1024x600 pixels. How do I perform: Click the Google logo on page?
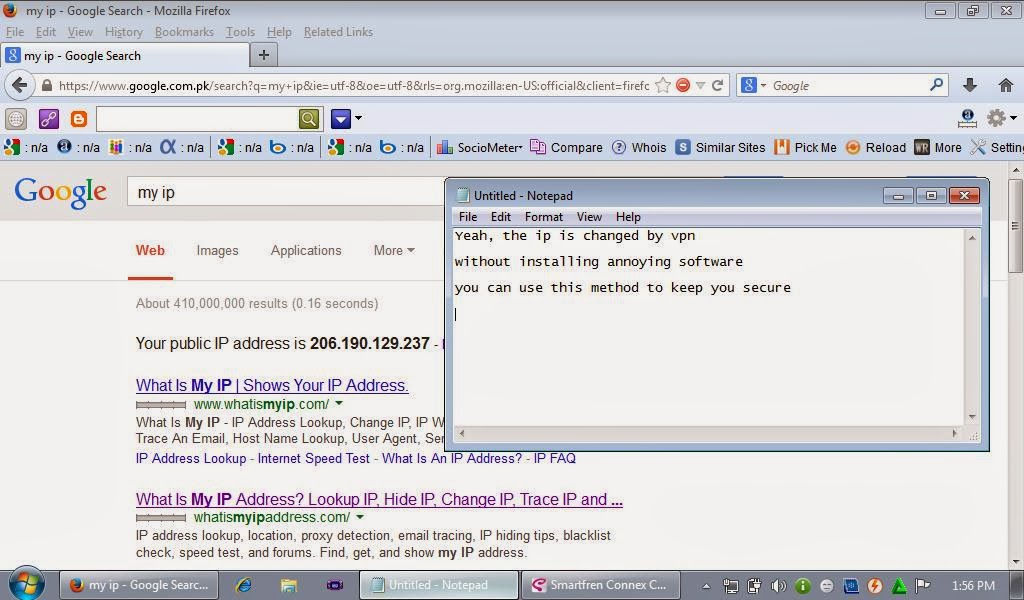tap(60, 193)
